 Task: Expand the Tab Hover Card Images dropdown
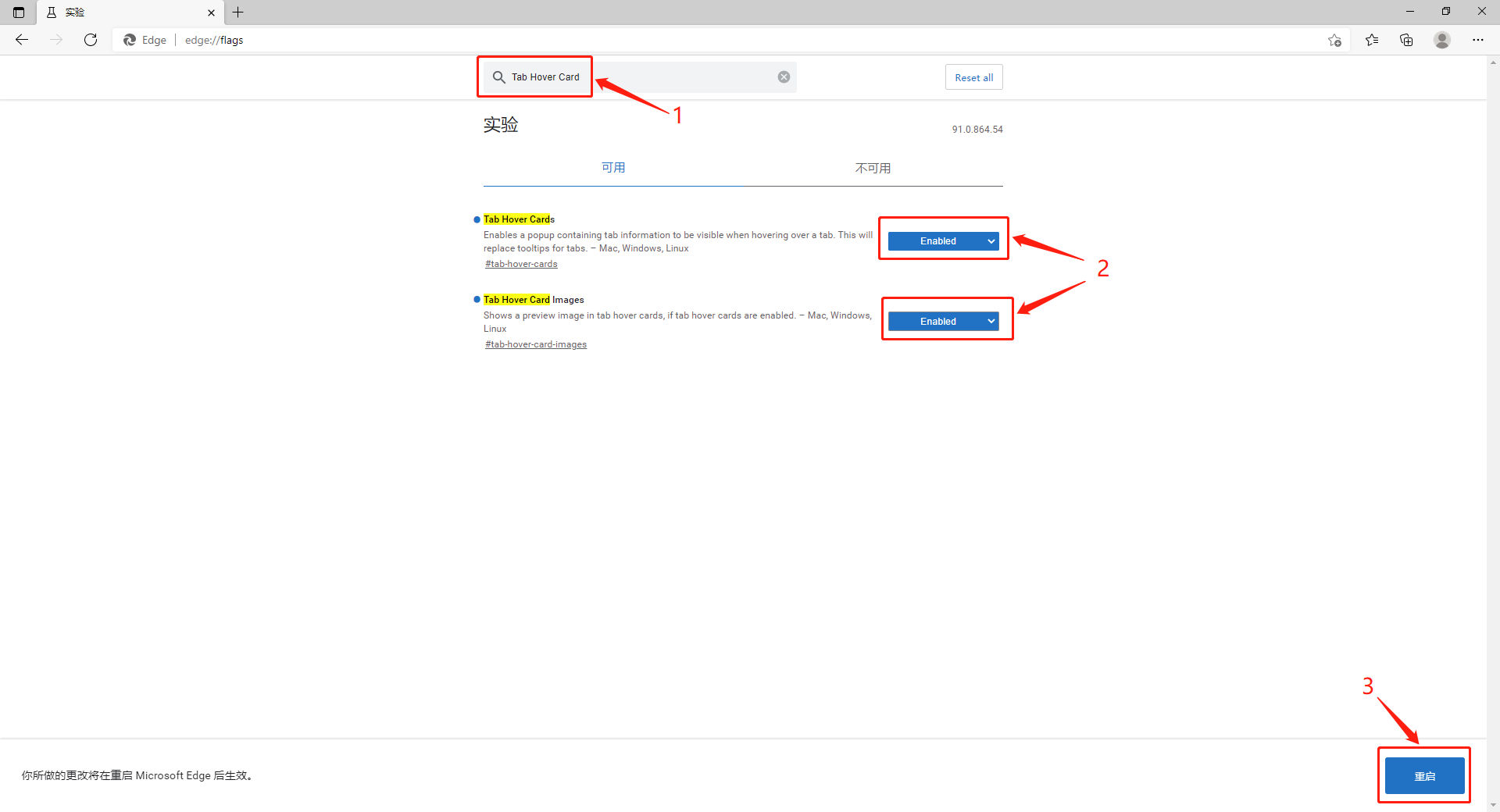point(943,322)
